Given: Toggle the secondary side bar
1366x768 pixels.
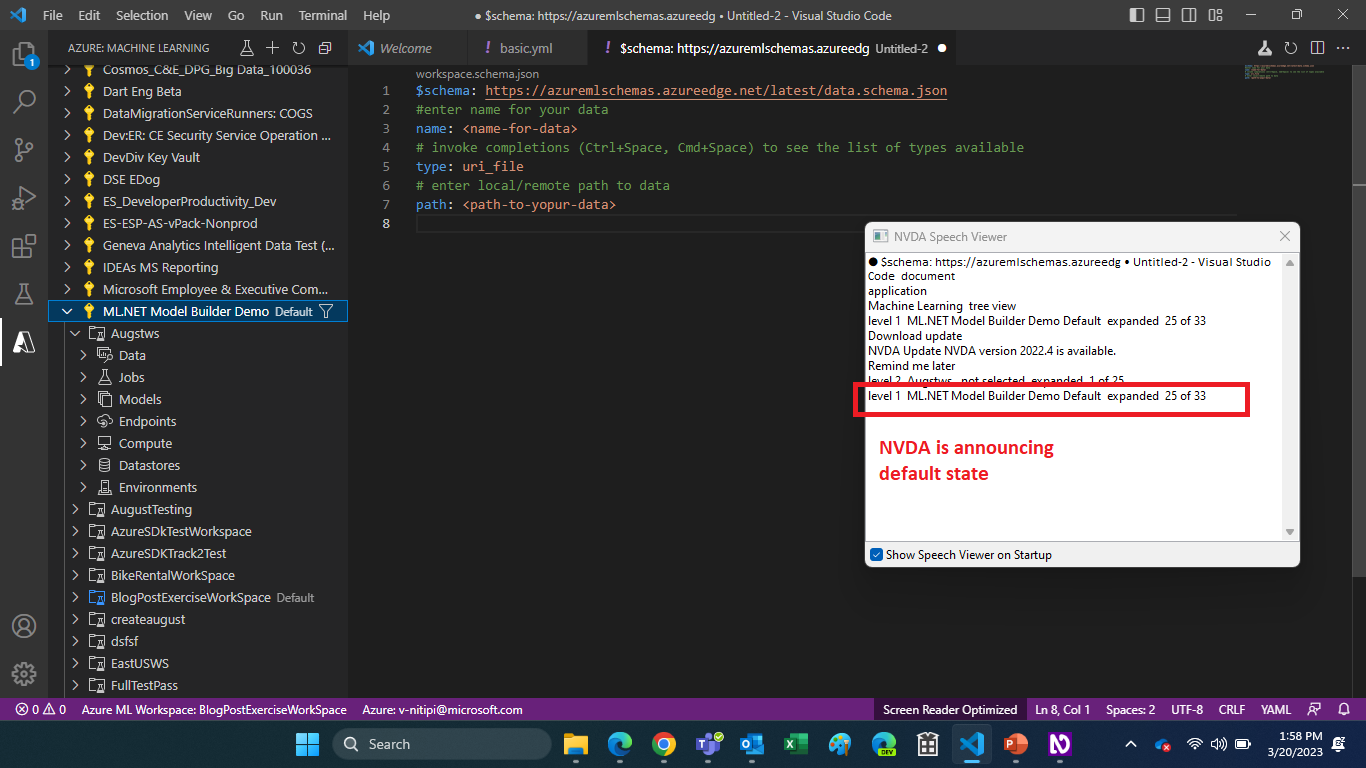Looking at the screenshot, I should click(1188, 15).
